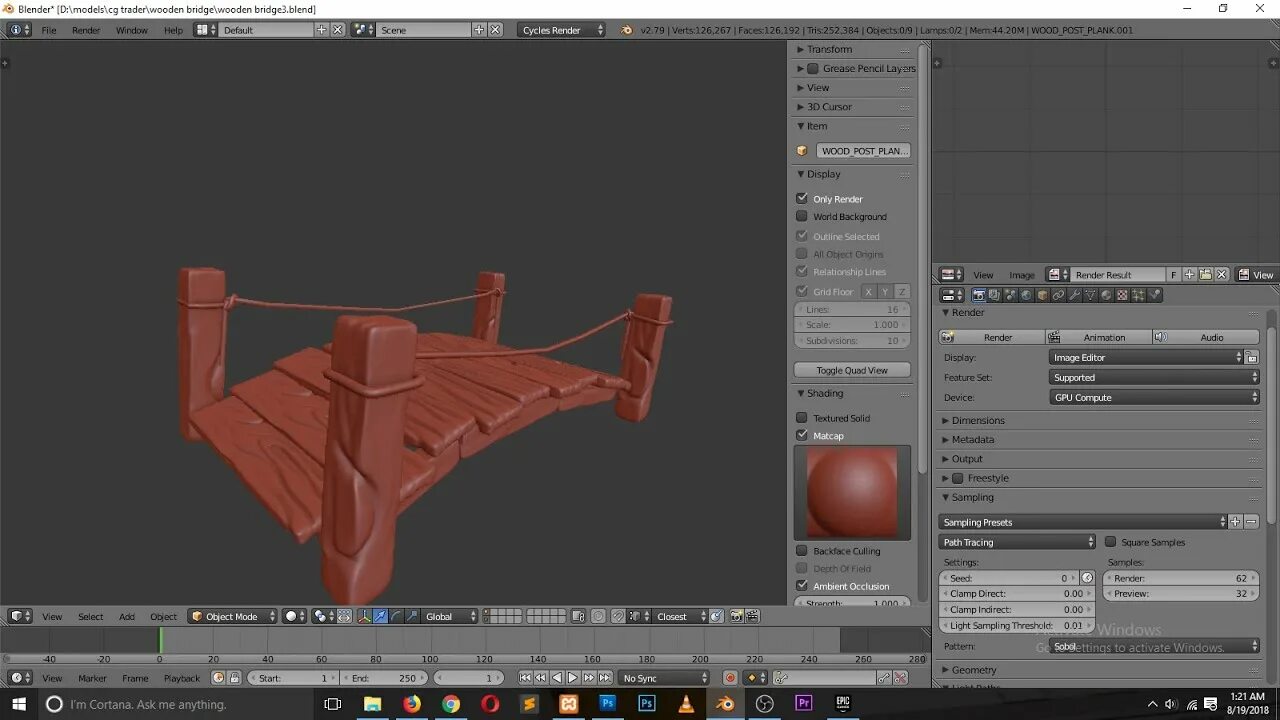
Task: Open the Help menu
Action: pyautogui.click(x=173, y=30)
